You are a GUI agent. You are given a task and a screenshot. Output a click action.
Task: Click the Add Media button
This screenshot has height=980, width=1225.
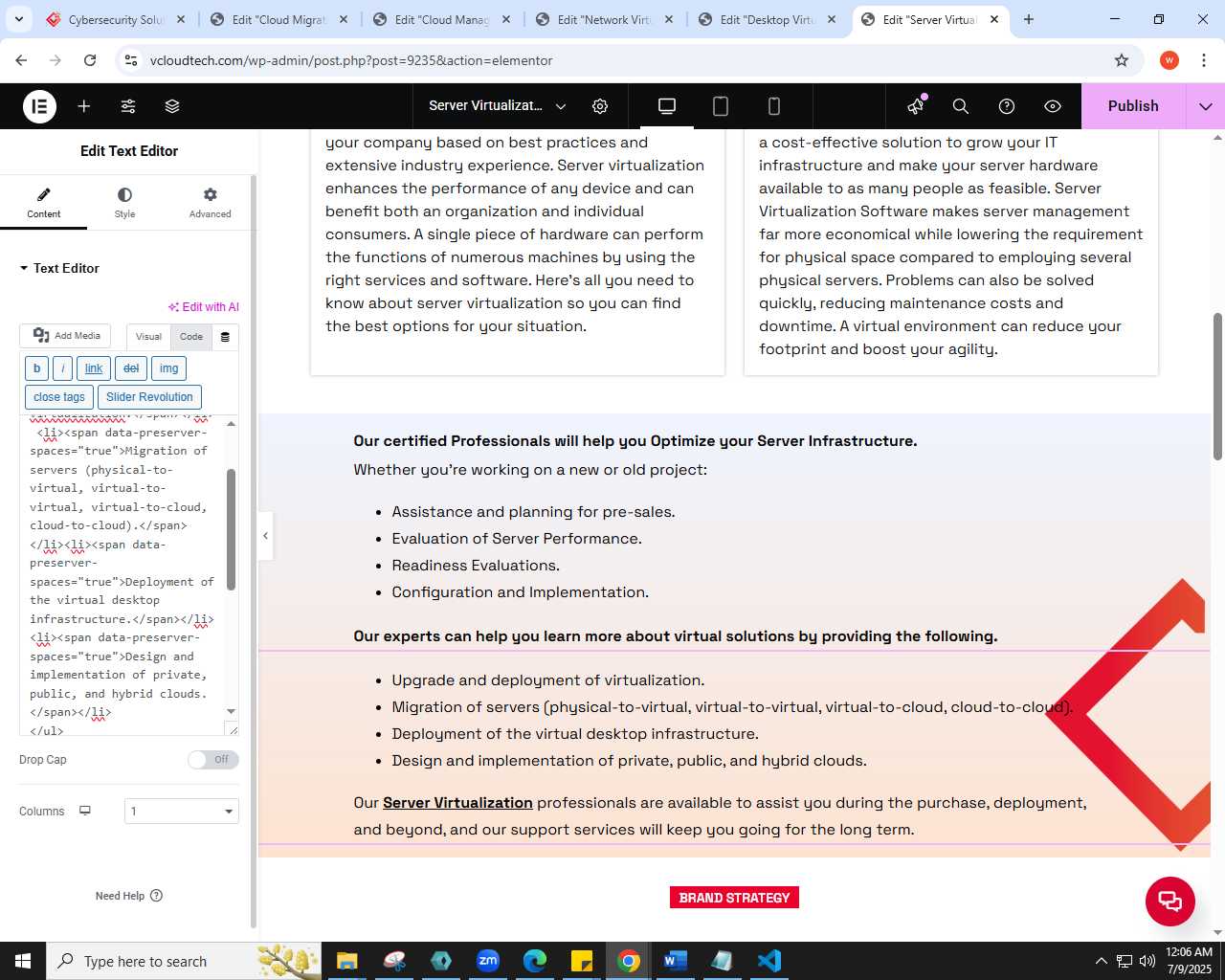[65, 336]
